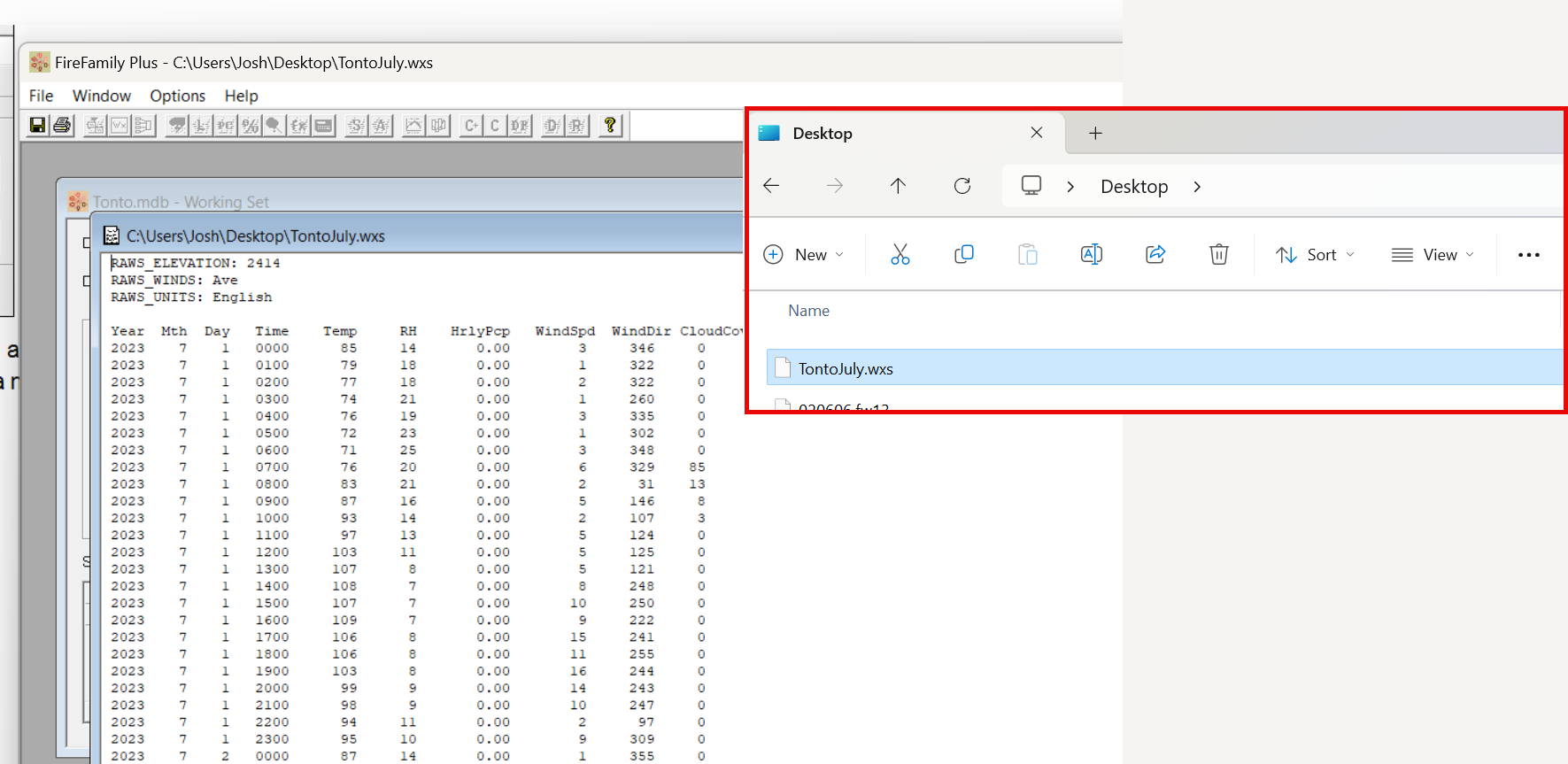1568x764 pixels.
Task: Click the 'WindSpd' column header text
Action: (565, 331)
